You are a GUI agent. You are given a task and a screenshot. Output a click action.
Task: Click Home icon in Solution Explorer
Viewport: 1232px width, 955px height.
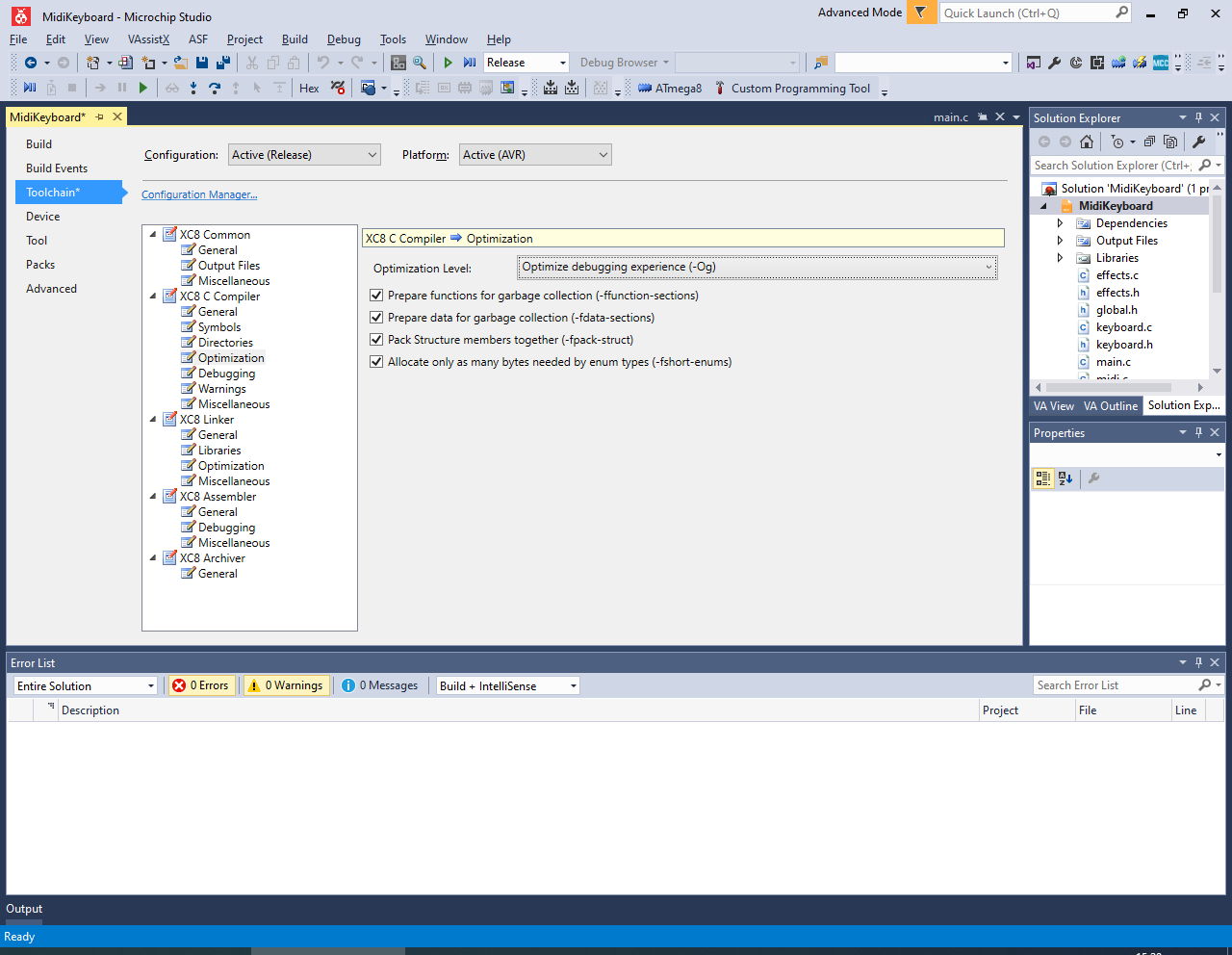pos(1087,142)
